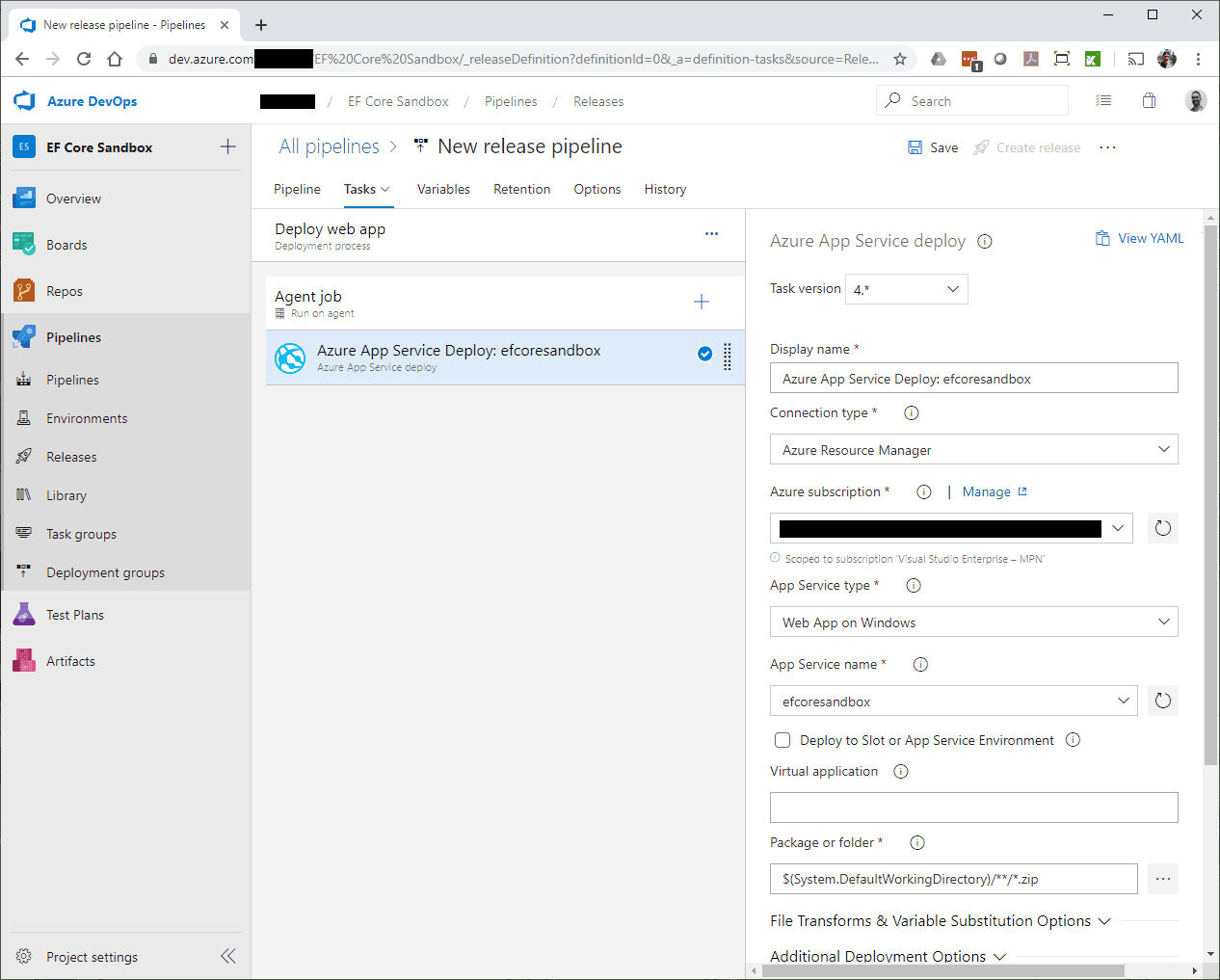Toggle the Azure App Service Deploy task checkmark

click(704, 354)
